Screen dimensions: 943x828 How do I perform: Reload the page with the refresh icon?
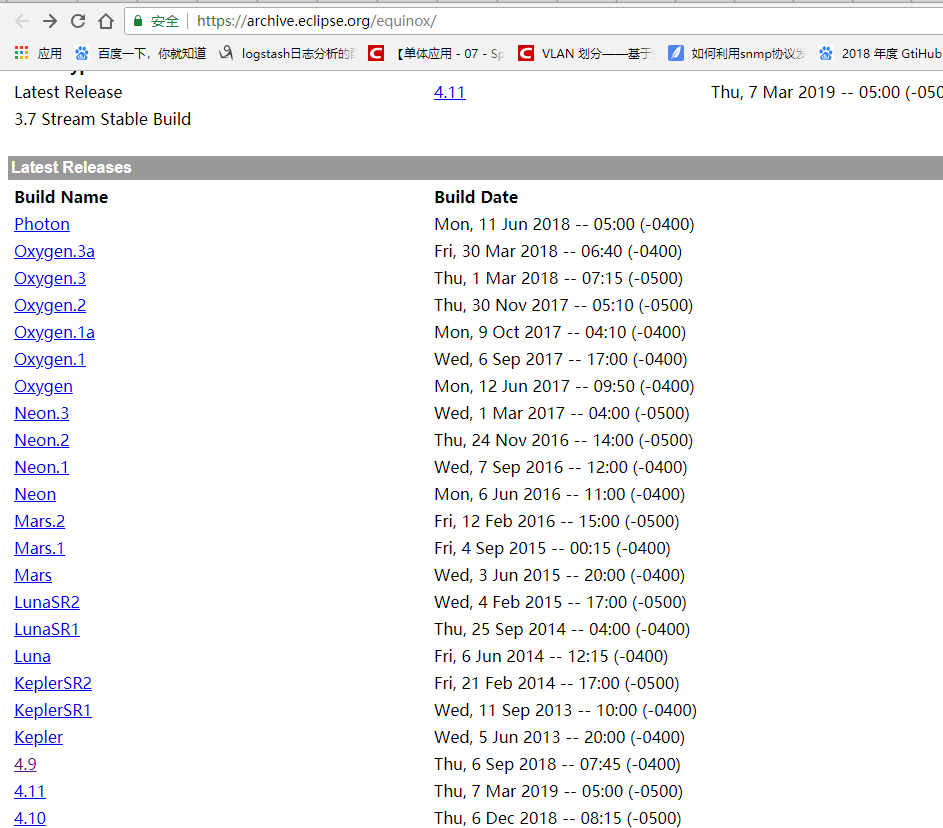[x=78, y=22]
